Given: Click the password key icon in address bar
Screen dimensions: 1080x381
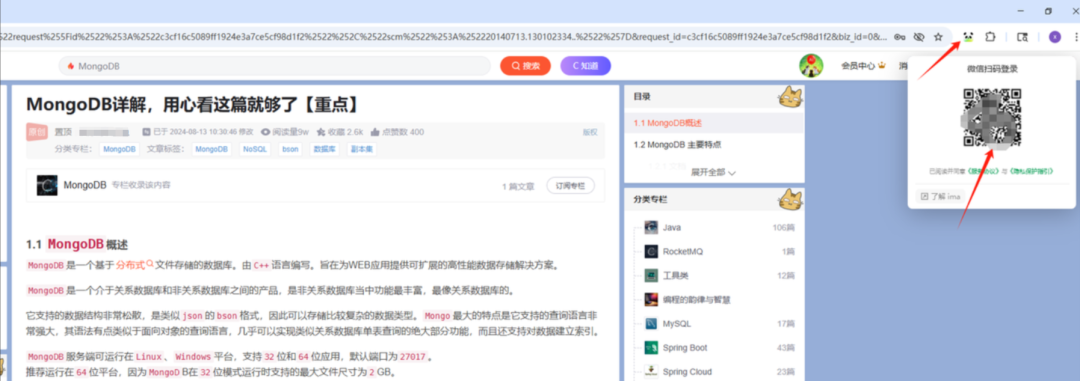Looking at the screenshot, I should pos(900,37).
